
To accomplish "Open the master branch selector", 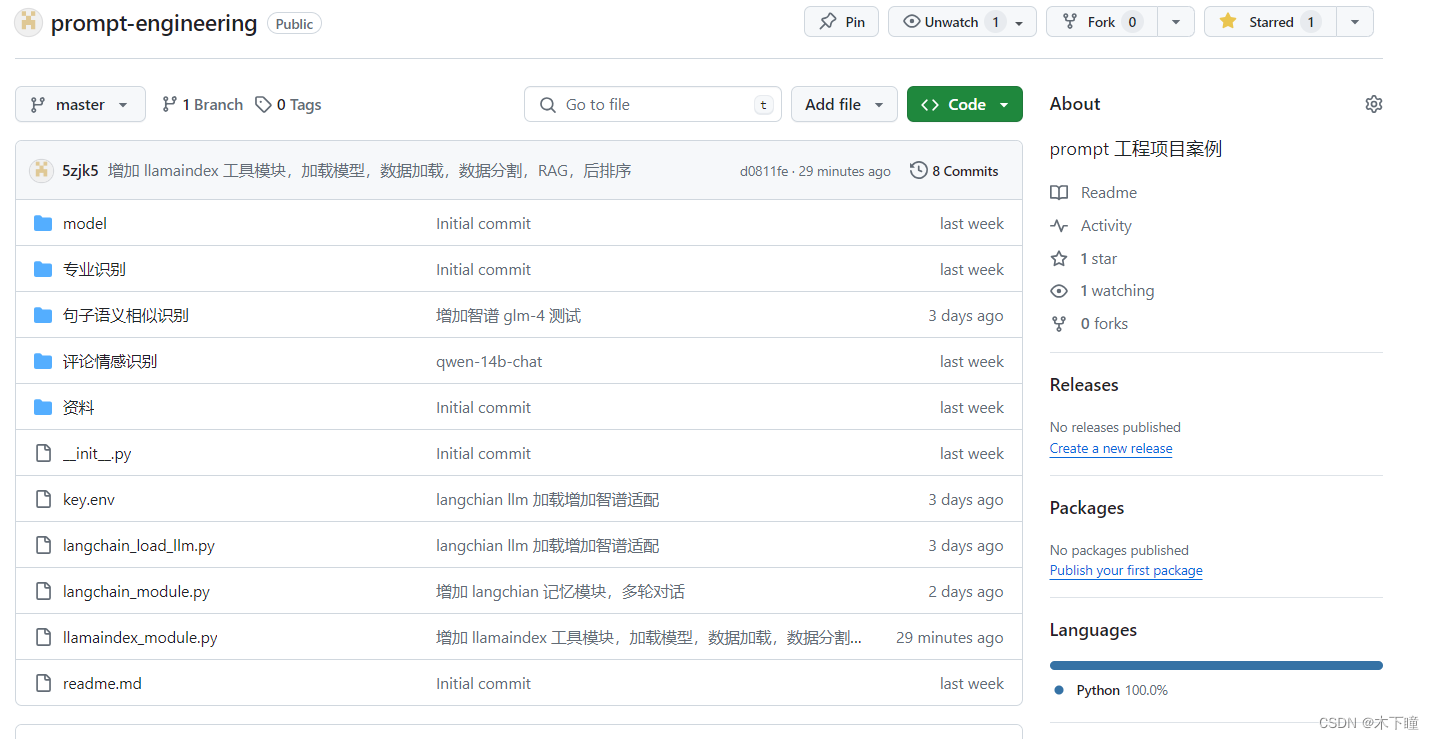I will [x=80, y=104].
